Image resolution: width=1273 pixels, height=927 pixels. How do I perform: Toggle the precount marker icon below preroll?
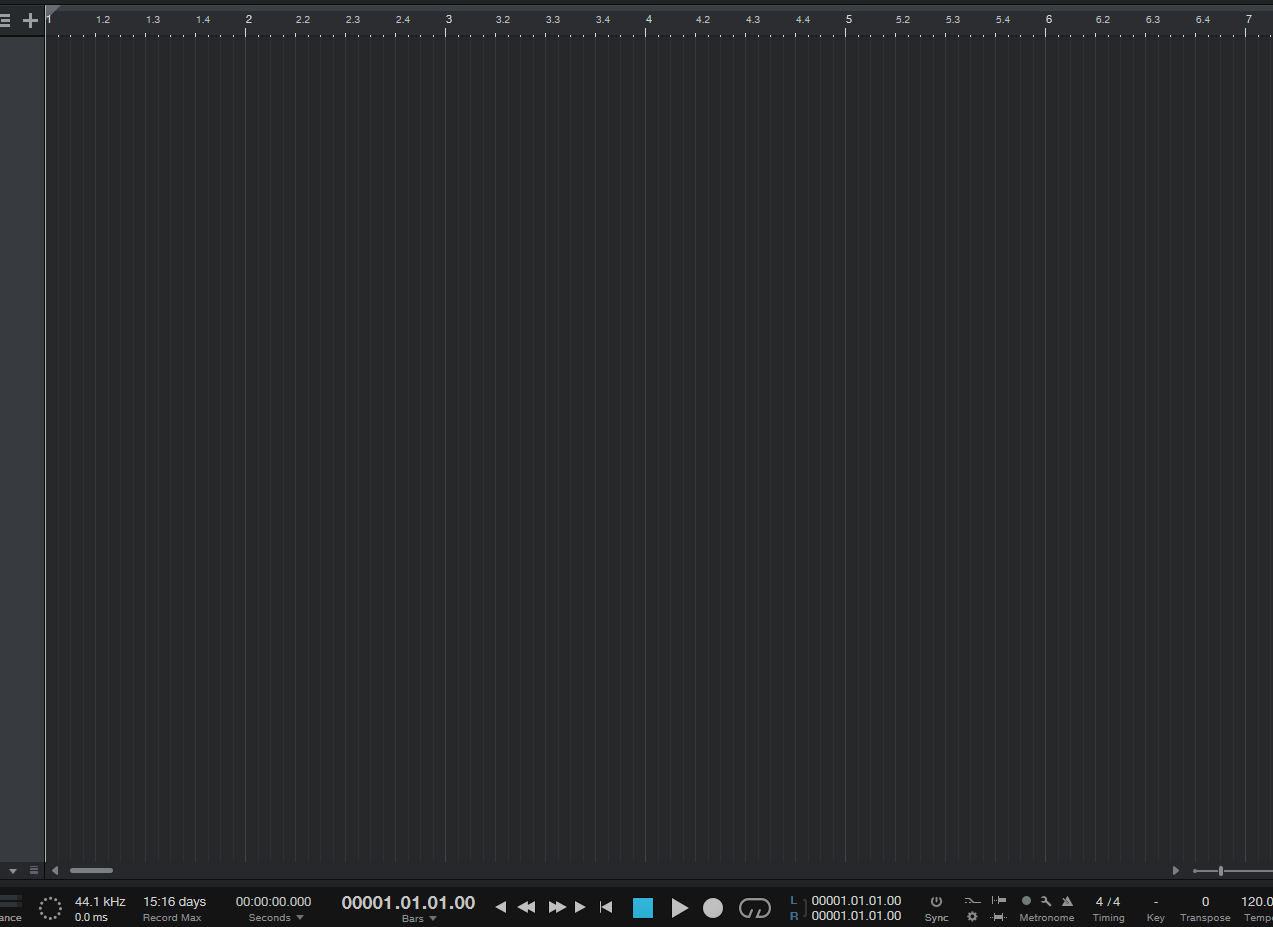[x=999, y=916]
